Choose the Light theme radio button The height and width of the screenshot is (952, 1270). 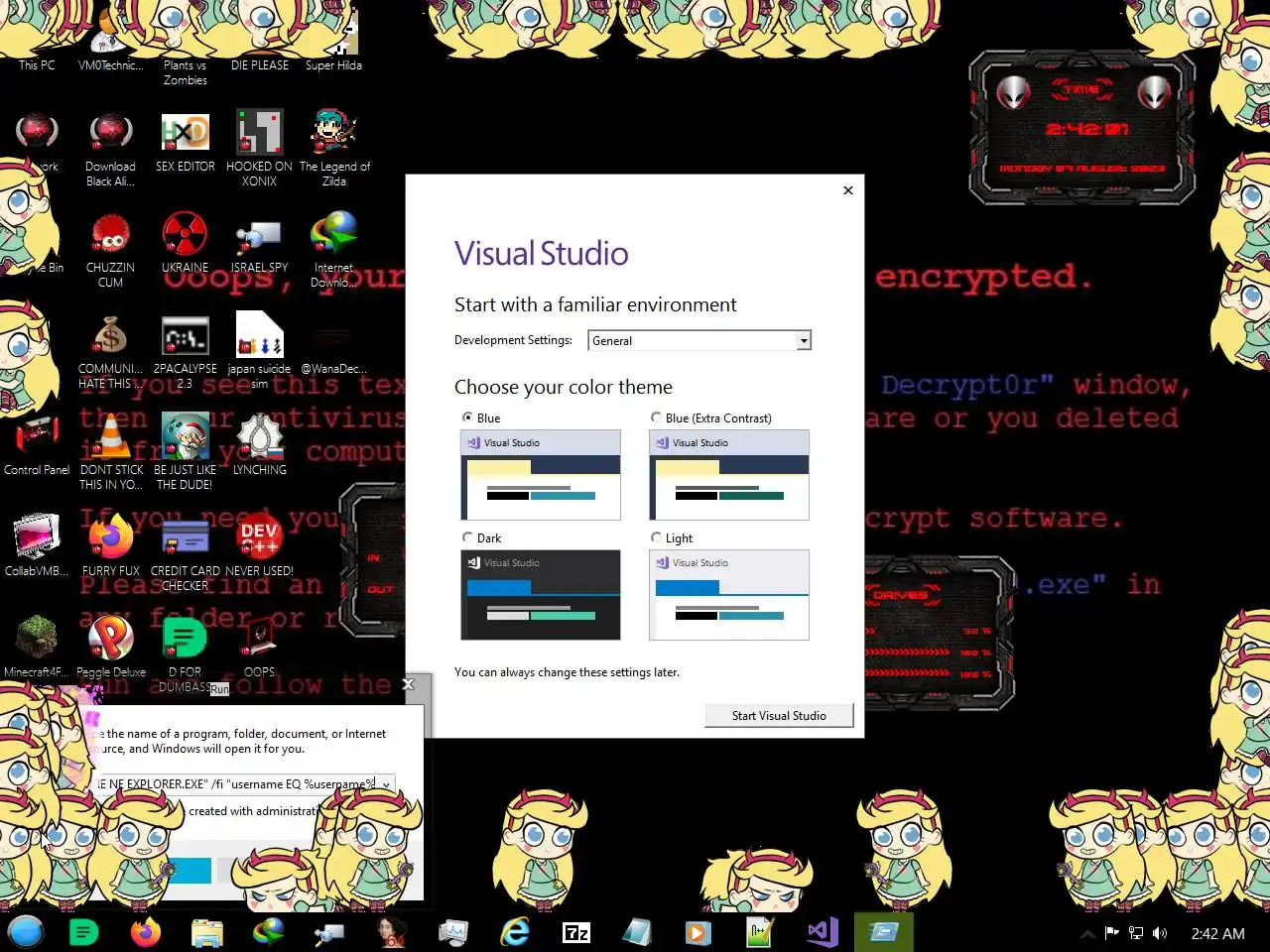(656, 537)
